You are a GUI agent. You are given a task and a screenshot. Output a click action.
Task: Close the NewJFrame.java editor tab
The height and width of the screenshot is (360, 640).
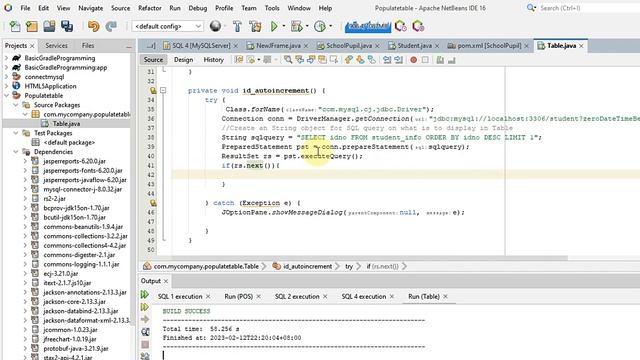pyautogui.click(x=306, y=46)
